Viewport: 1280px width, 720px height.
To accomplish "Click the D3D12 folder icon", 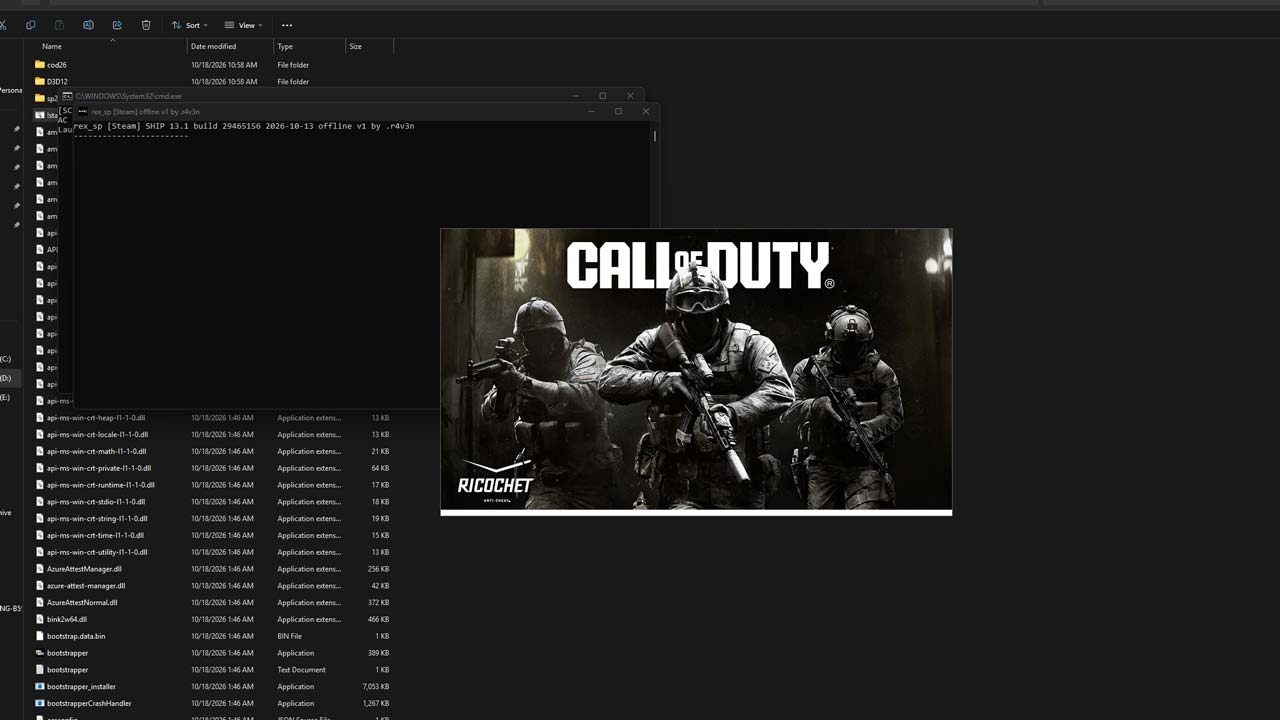I will pyautogui.click(x=40, y=82).
